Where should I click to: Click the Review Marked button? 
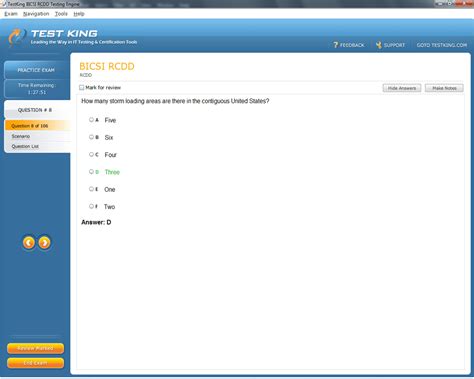coord(35,348)
